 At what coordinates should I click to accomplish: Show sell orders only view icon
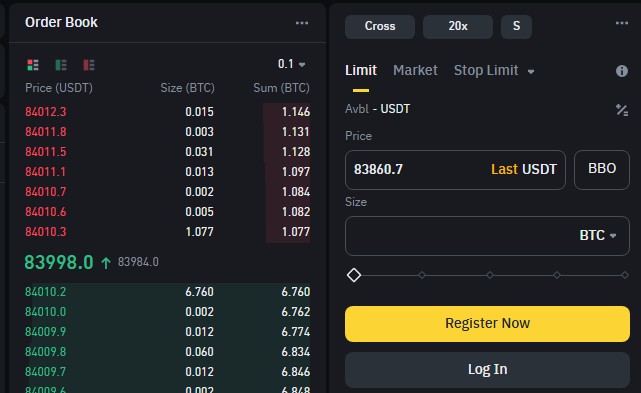(89, 65)
